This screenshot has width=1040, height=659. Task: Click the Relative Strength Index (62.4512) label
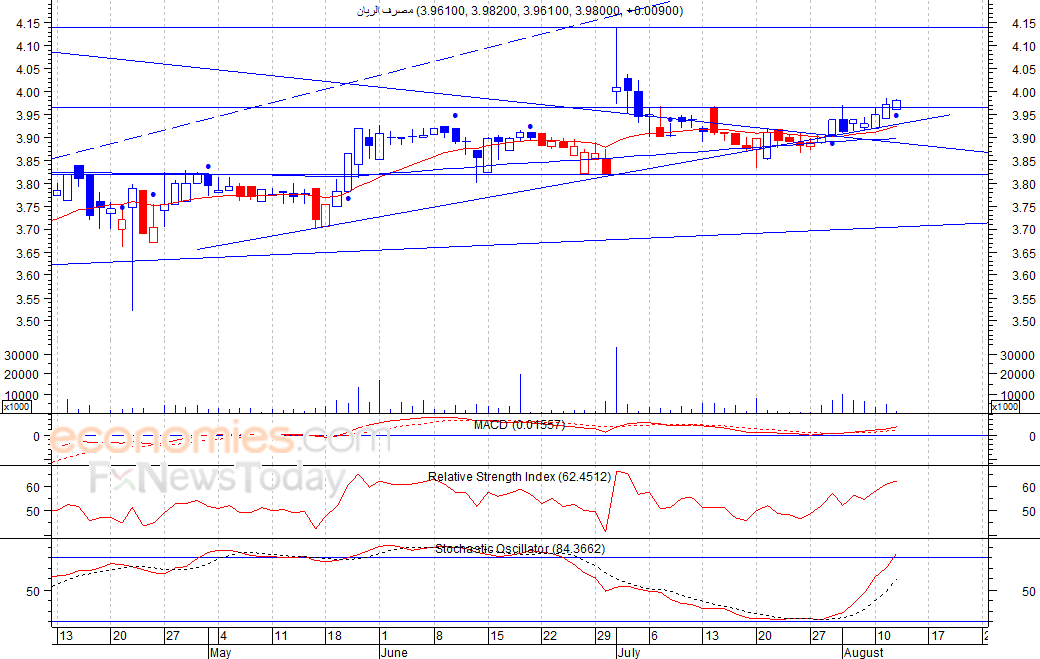(519, 477)
